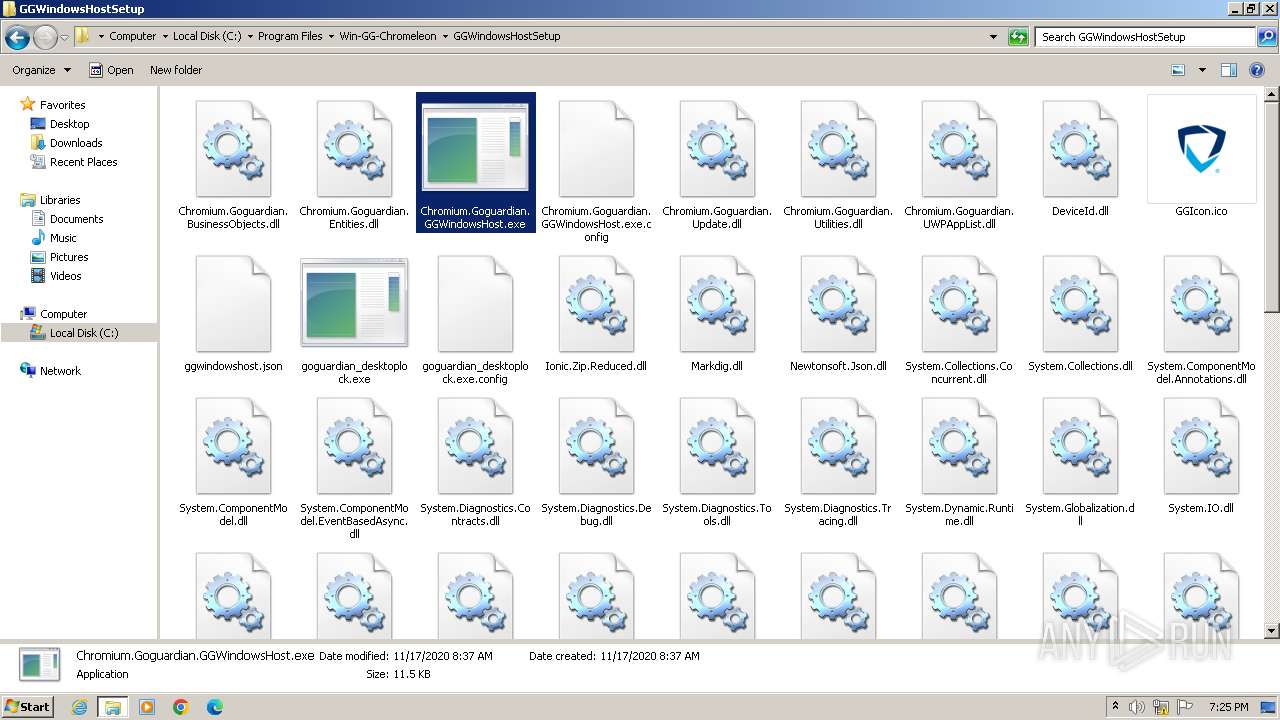Click the Back navigation arrow

17,38
